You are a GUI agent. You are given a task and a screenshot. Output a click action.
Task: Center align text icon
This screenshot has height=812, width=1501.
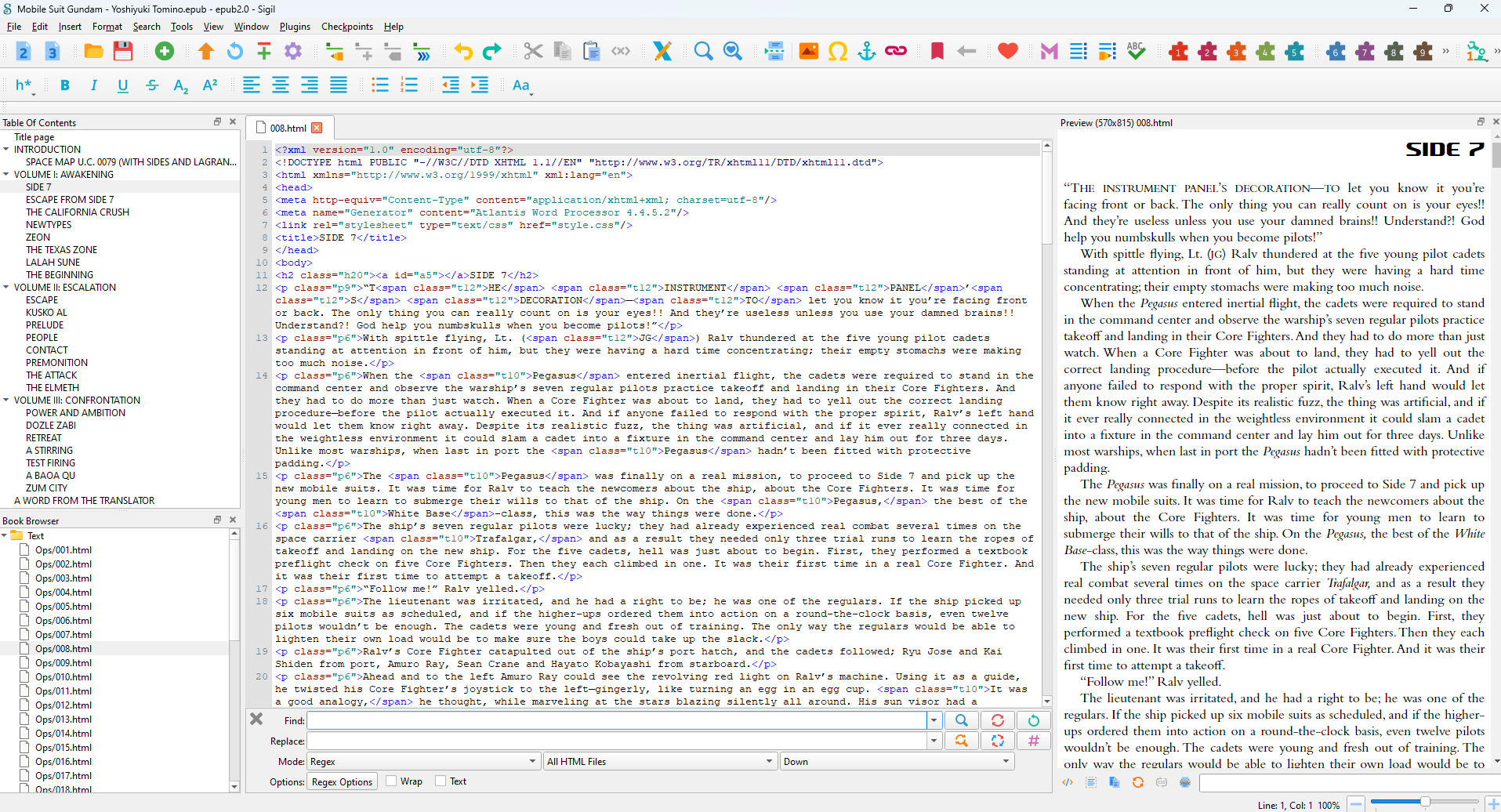(x=281, y=85)
